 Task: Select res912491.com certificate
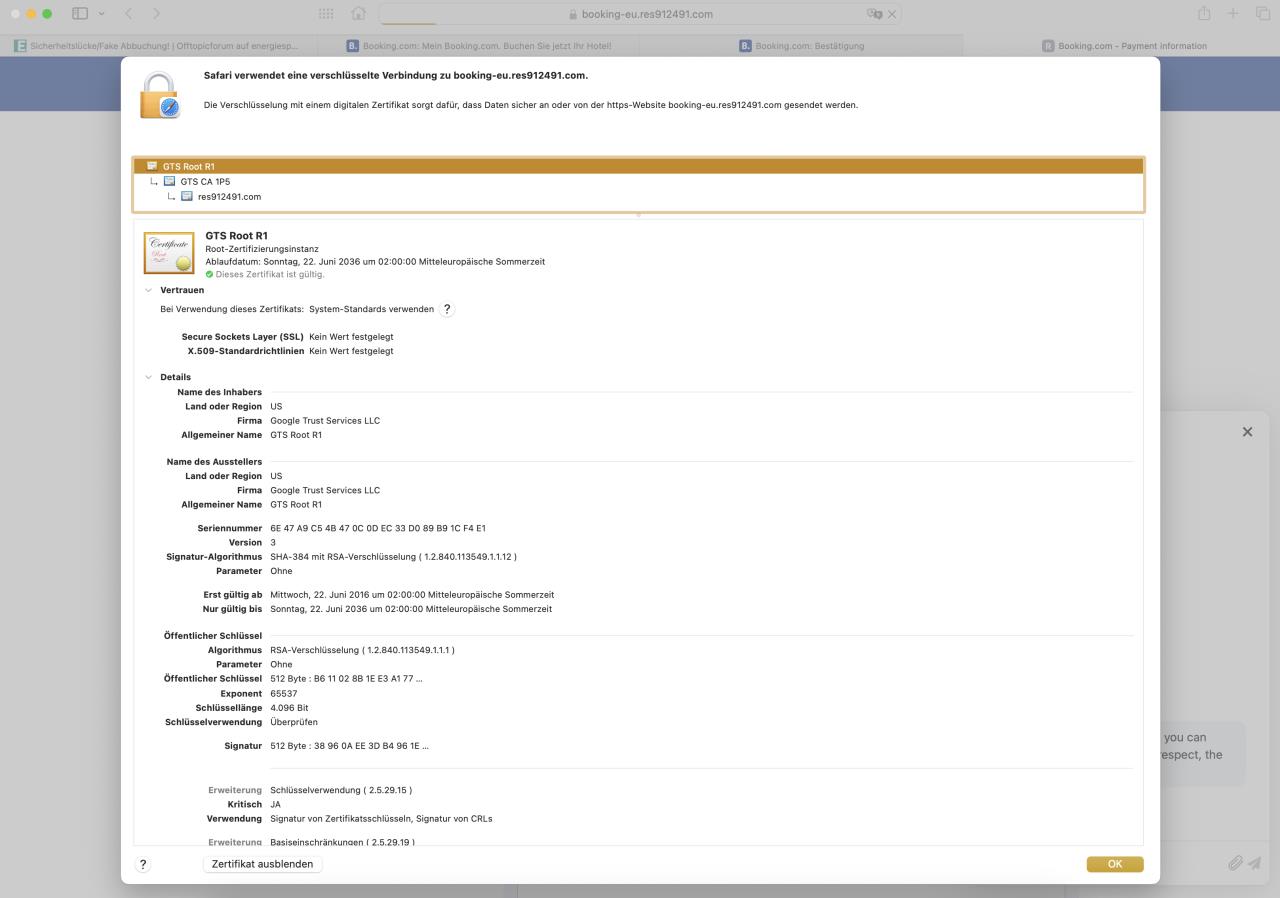click(639, 197)
